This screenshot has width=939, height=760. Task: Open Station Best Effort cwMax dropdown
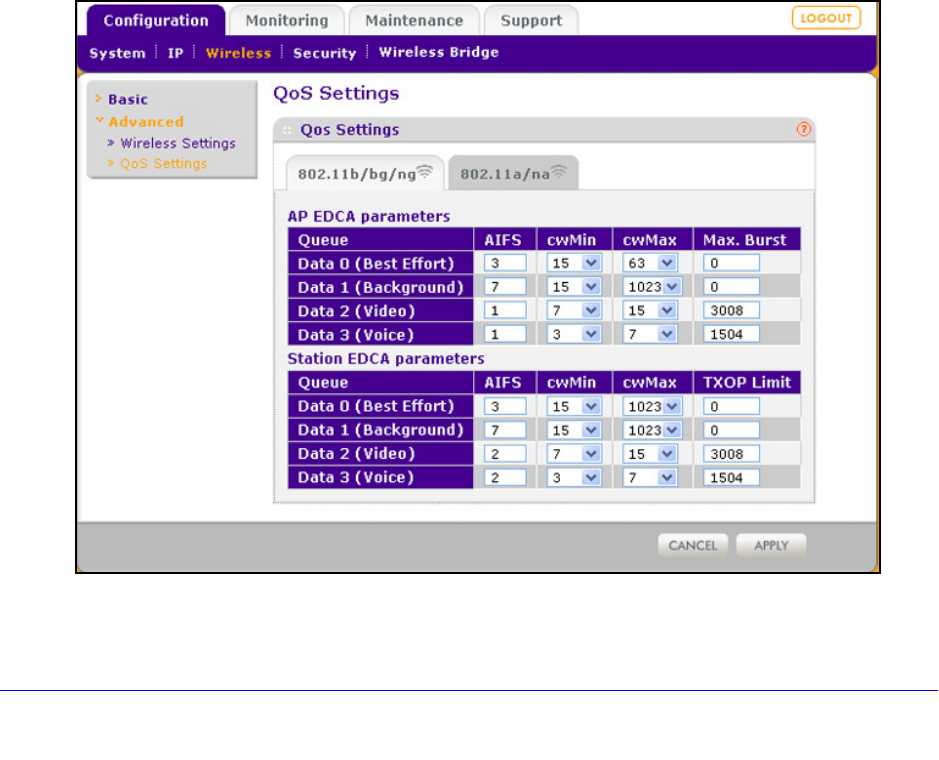652,406
